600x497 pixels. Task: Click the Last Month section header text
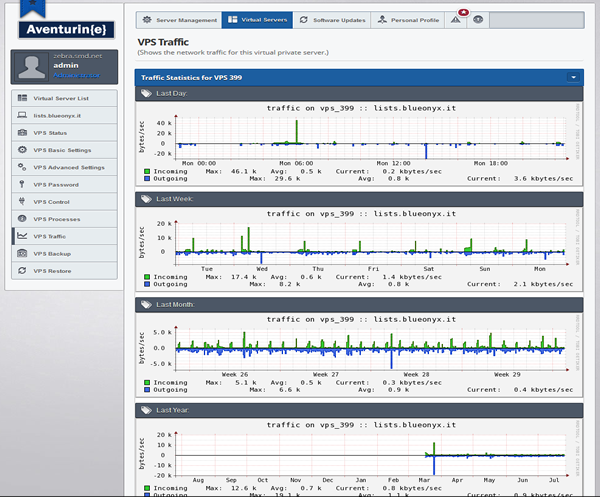[175, 305]
